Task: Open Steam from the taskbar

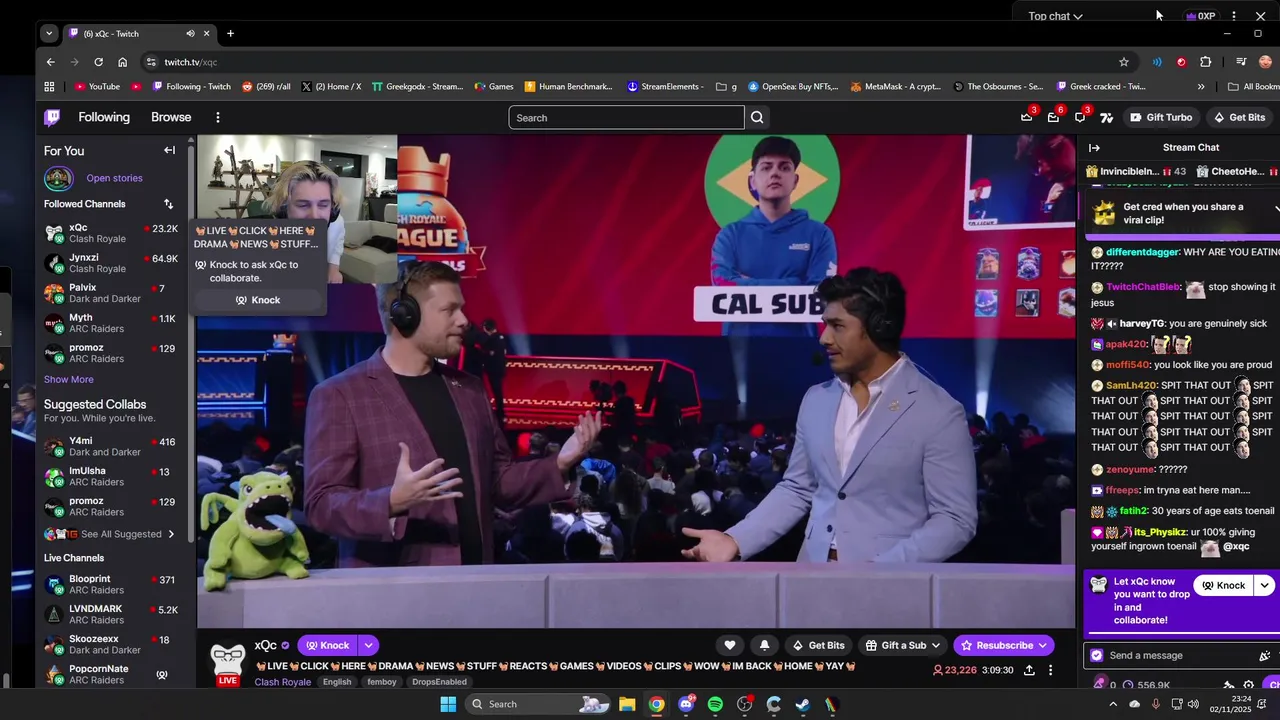Action: point(802,704)
